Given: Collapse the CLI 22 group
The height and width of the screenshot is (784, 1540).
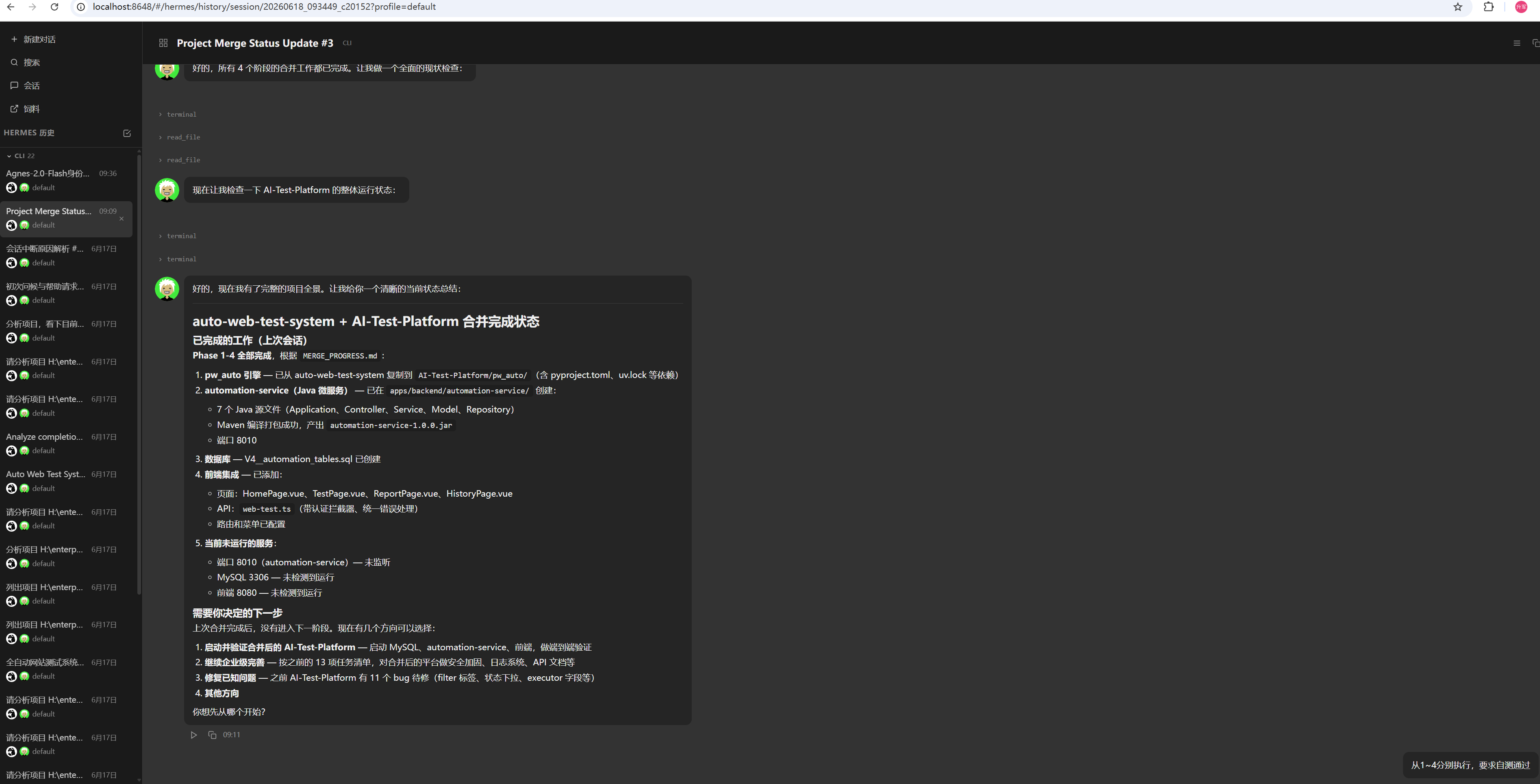Looking at the screenshot, I should [x=20, y=156].
